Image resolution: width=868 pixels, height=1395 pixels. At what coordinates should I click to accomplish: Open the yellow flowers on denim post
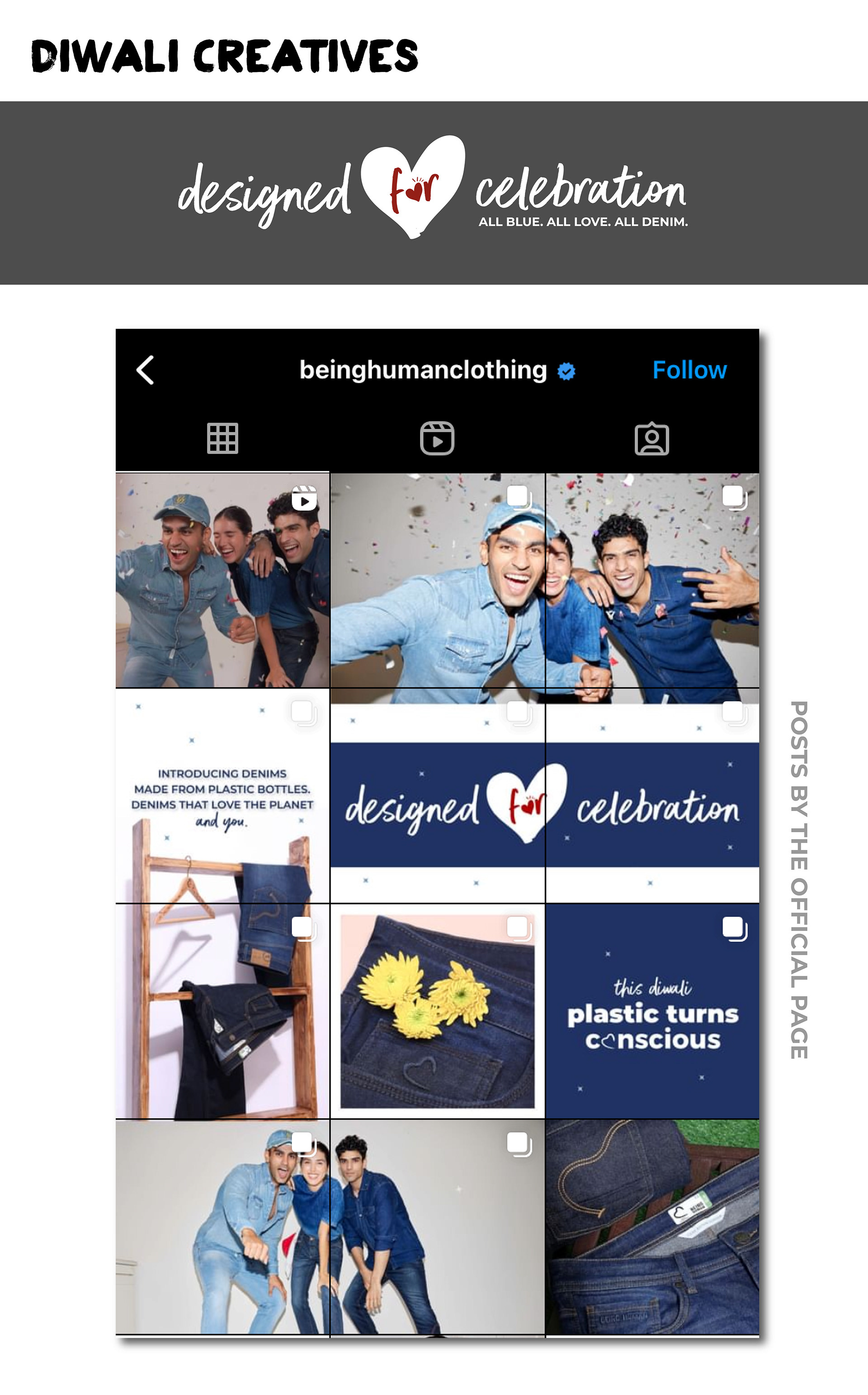pyautogui.click(x=438, y=1011)
